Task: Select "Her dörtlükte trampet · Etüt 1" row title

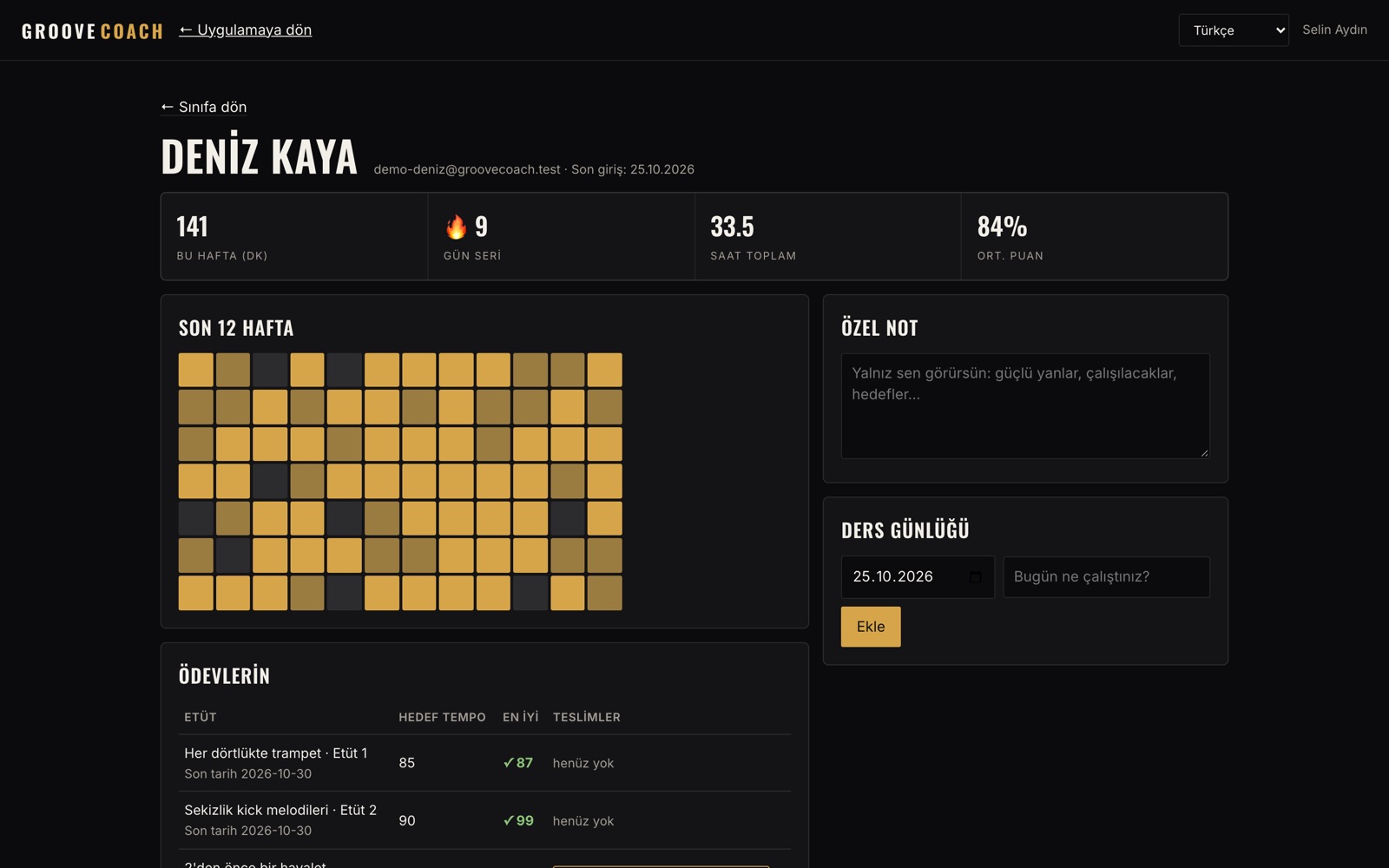Action: [x=276, y=753]
